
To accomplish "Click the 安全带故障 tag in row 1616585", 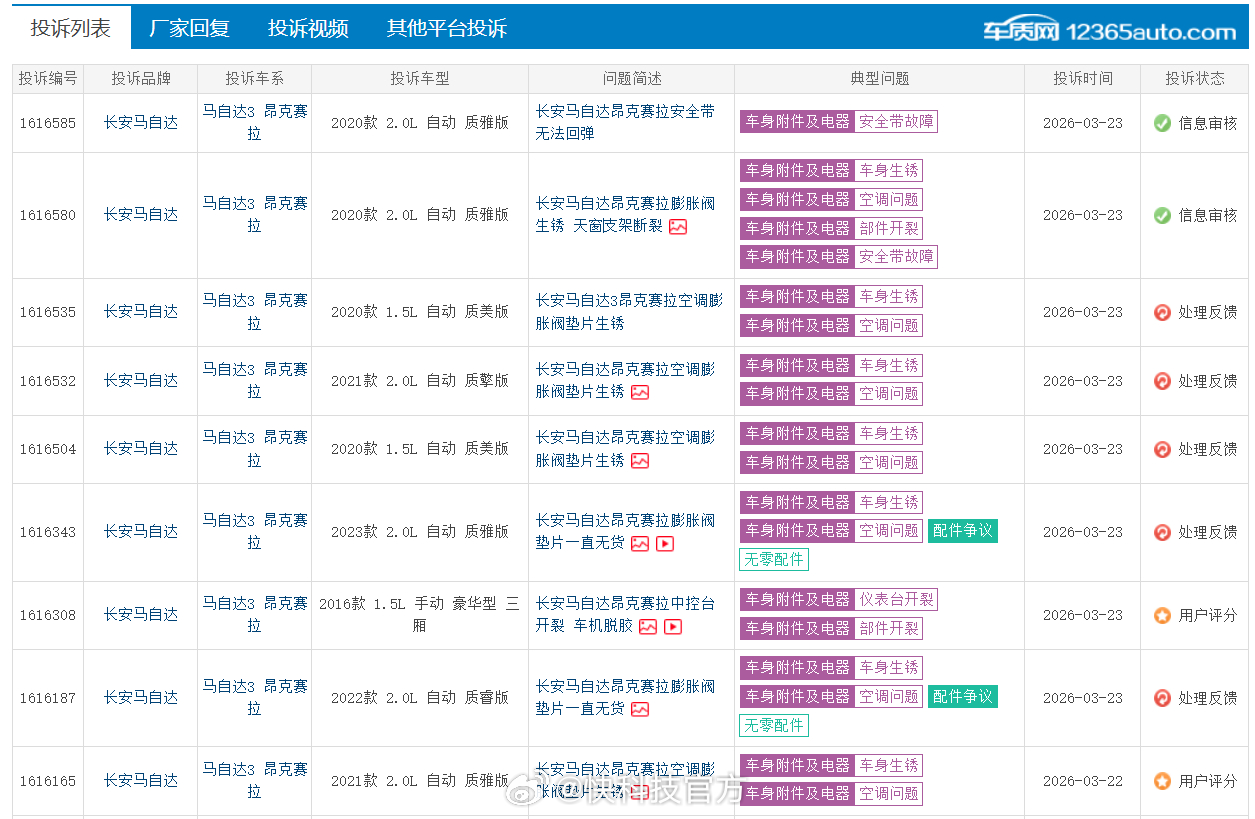I will [896, 121].
